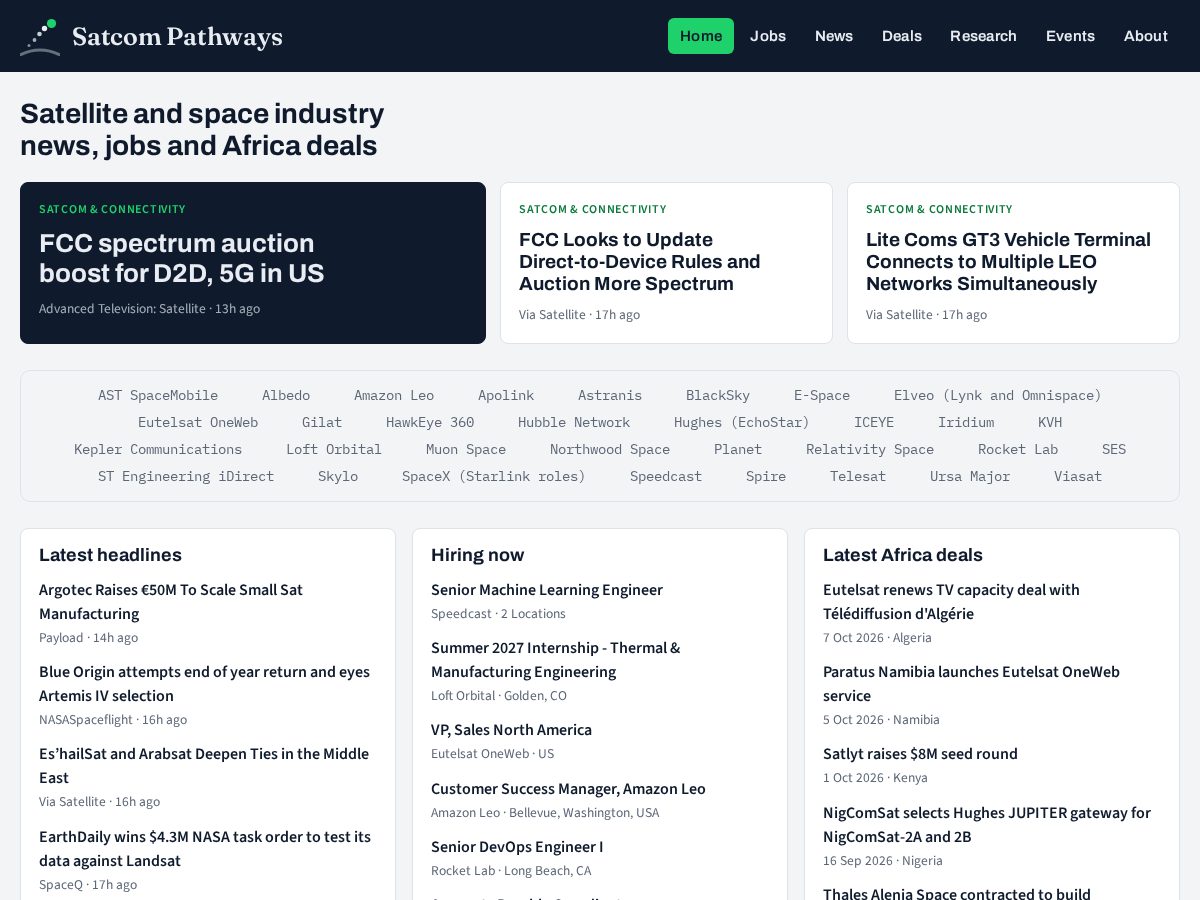This screenshot has width=1200, height=900.
Task: Select the Ursa Major company tag
Action: pos(970,476)
